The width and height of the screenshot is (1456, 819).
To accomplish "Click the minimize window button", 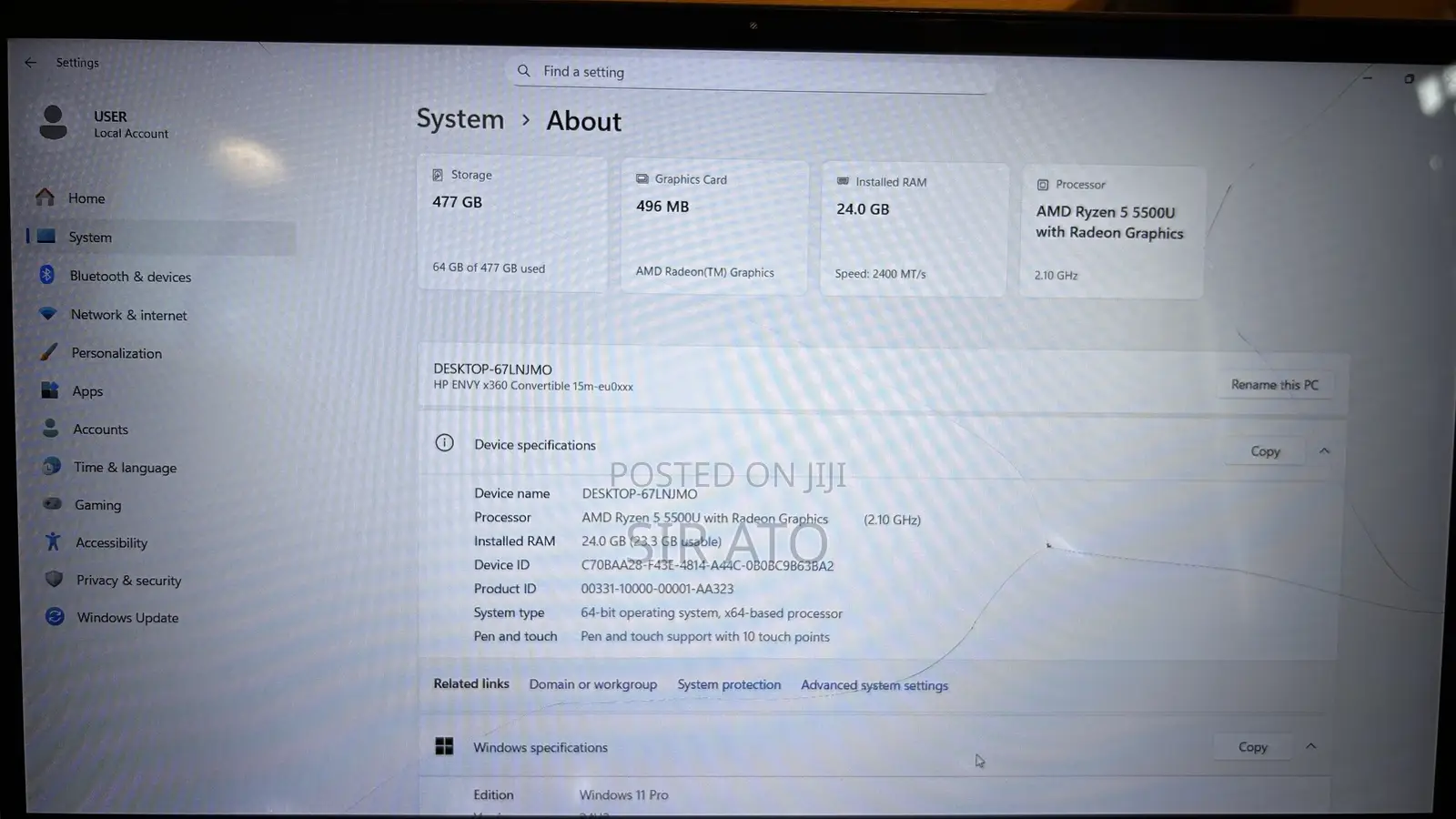I will coord(1367,78).
